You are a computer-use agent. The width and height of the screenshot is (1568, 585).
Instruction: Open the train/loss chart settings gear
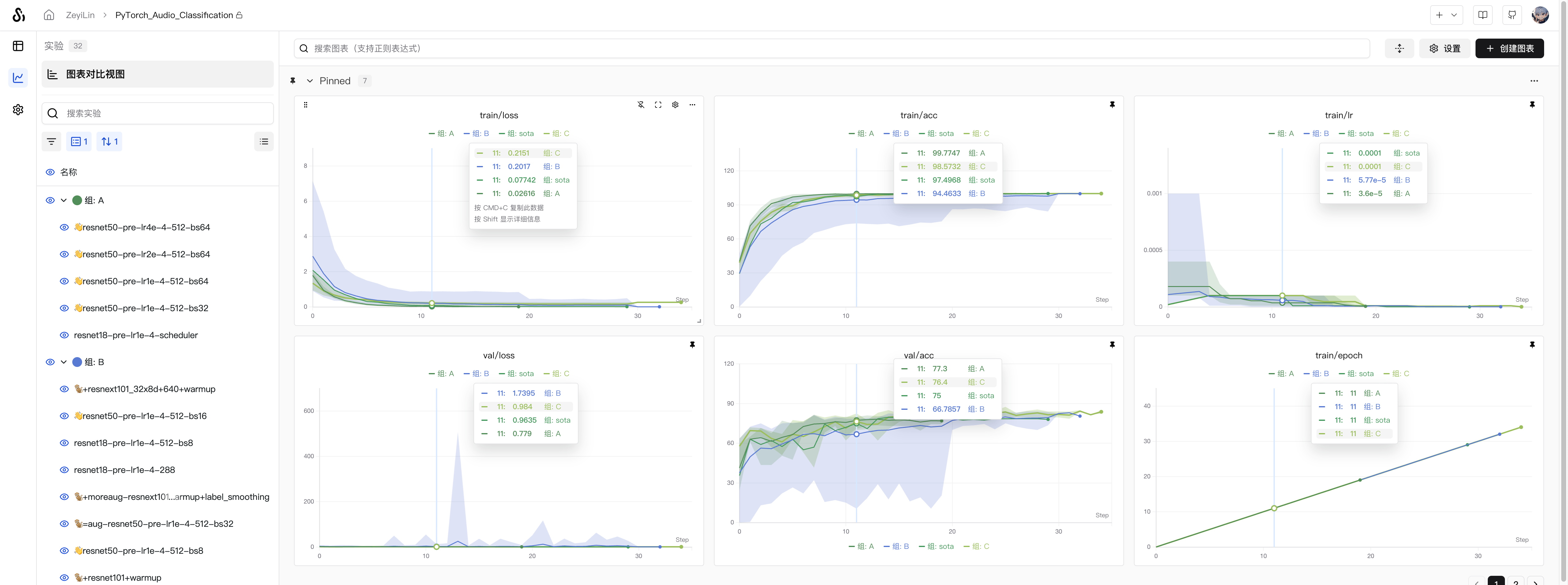pos(675,105)
